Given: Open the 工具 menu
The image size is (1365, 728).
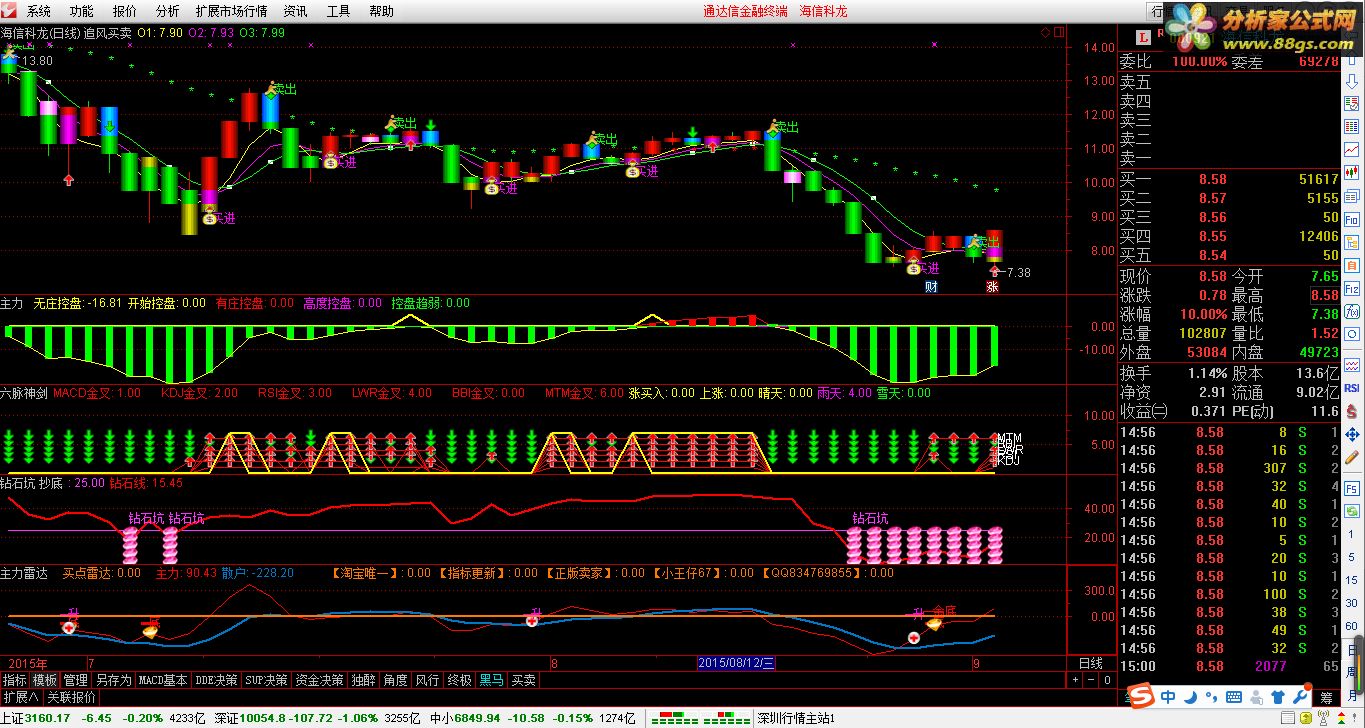Looking at the screenshot, I should click(338, 11).
